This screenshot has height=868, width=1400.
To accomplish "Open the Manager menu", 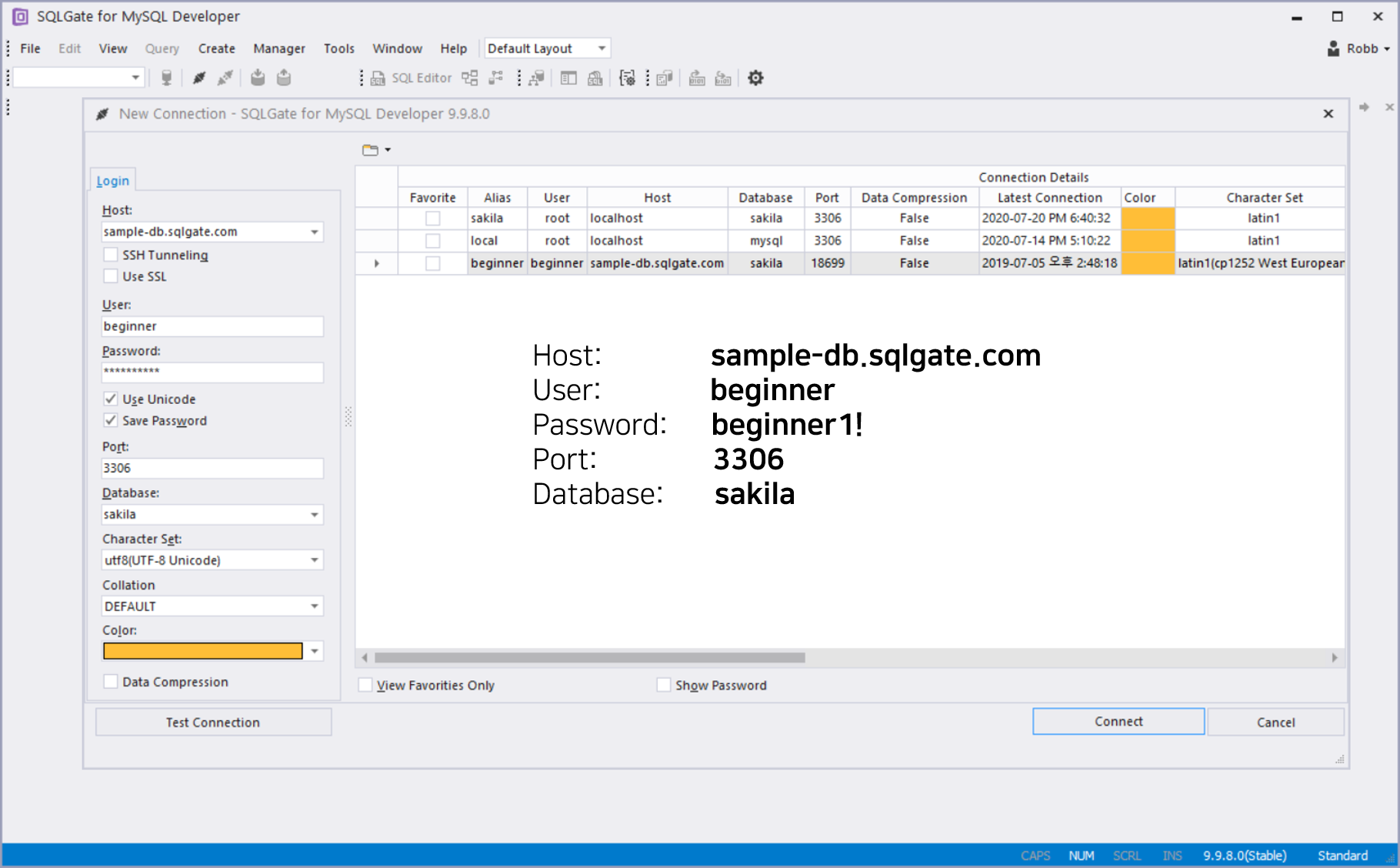I will [279, 48].
